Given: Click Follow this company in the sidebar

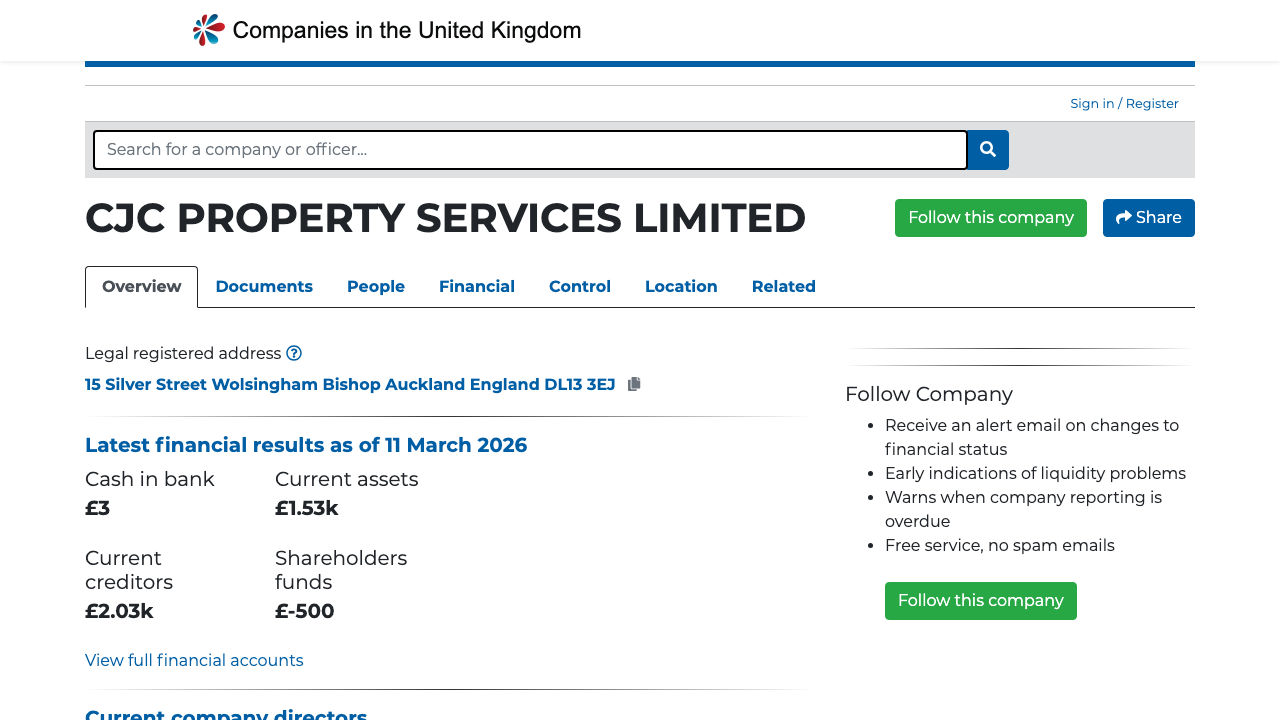Looking at the screenshot, I should (x=980, y=600).
